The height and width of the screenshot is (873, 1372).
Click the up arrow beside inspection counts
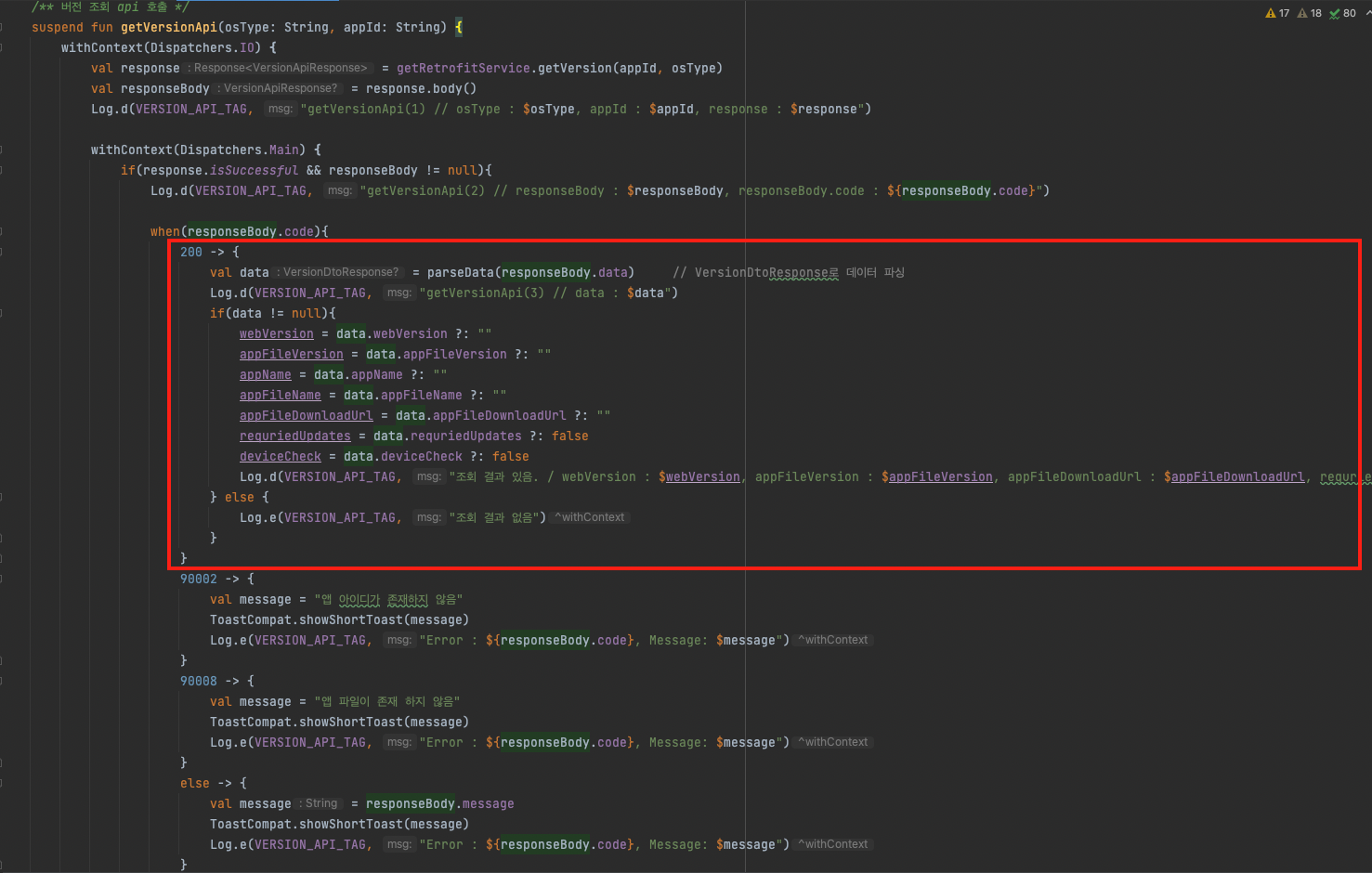(x=1367, y=11)
